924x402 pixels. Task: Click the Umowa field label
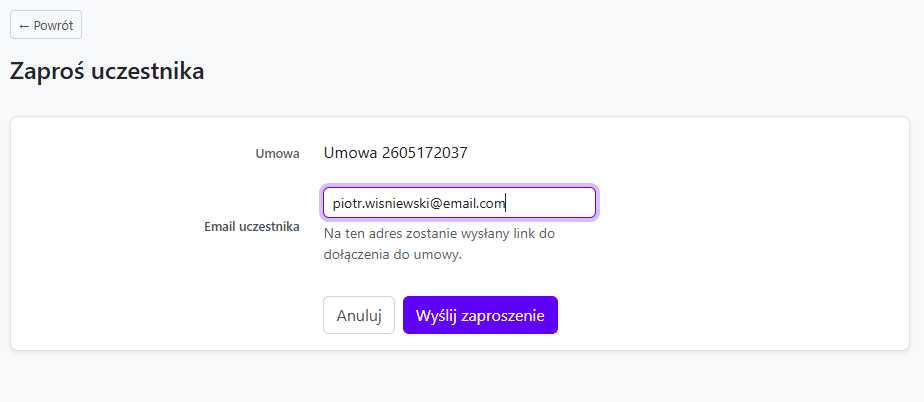coord(277,154)
